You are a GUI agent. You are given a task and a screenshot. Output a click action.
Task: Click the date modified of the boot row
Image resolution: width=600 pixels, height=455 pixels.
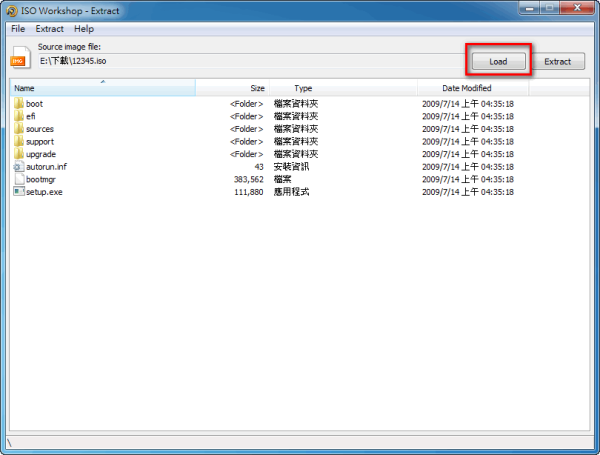(x=468, y=104)
